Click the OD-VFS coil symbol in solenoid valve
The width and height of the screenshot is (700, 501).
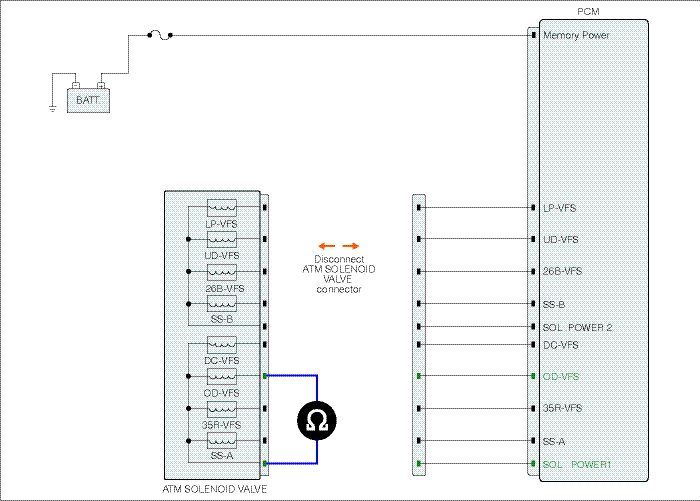coord(222,376)
